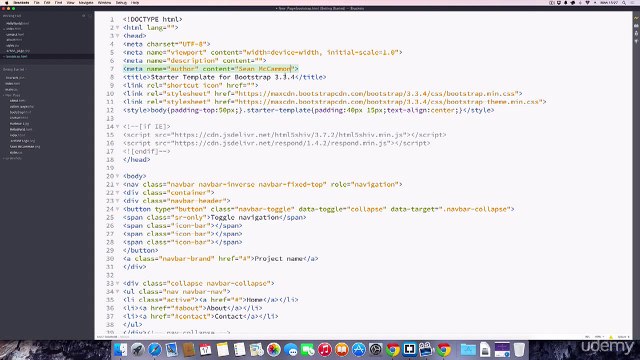Click 'Contact' link text on line 37
The height and width of the screenshot is (360, 640).
coord(229,316)
